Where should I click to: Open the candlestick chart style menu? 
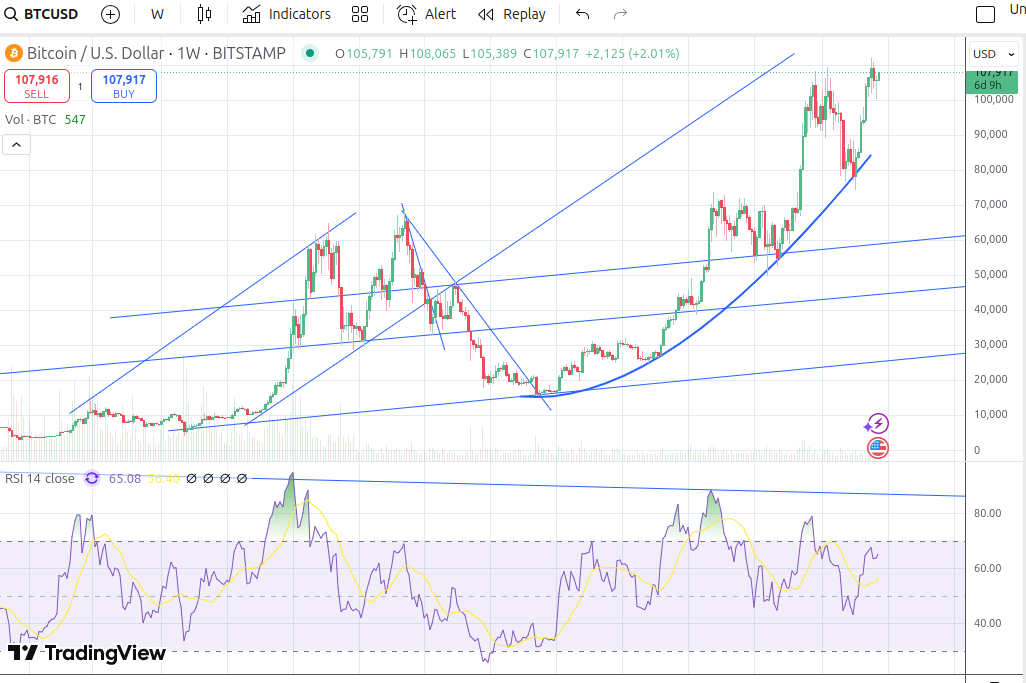coord(204,14)
